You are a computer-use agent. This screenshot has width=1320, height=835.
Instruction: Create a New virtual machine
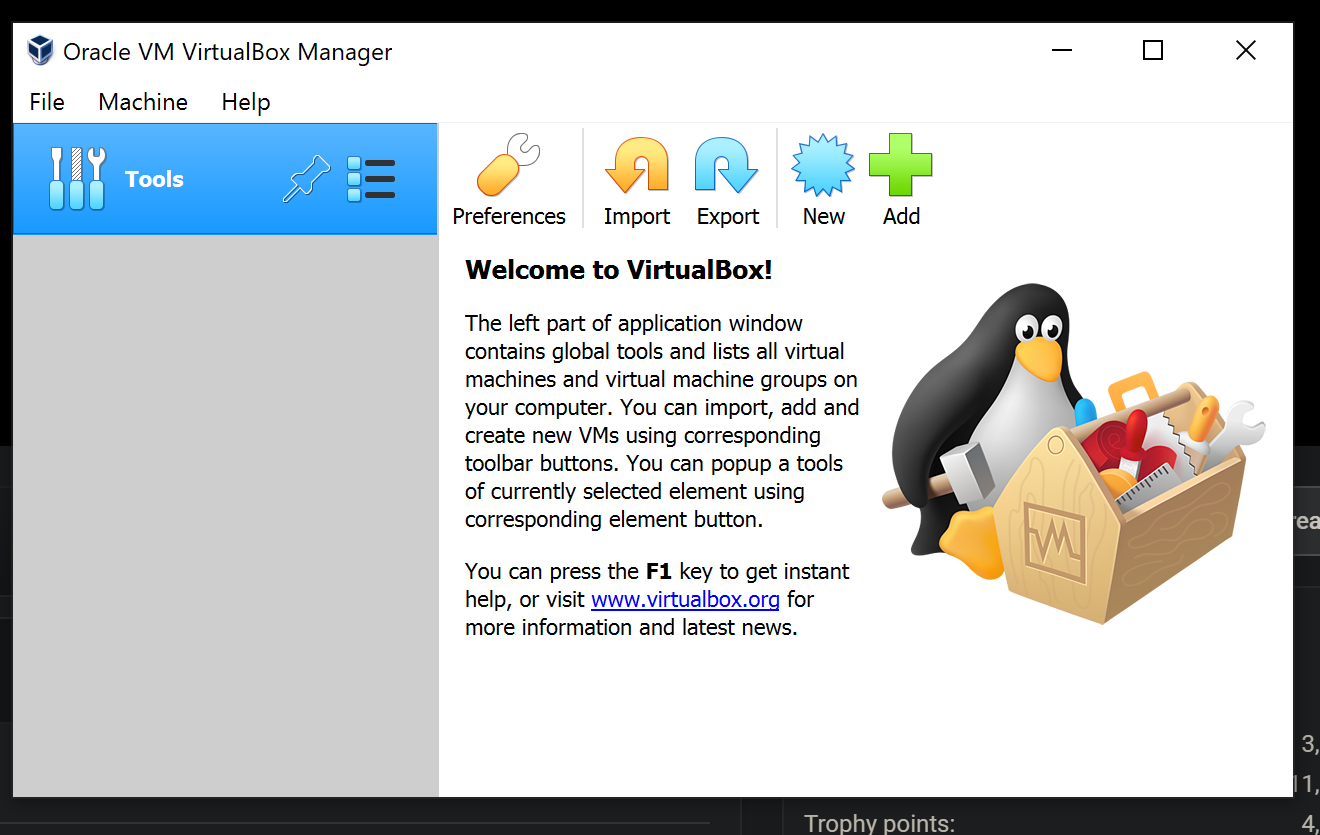[x=823, y=180]
